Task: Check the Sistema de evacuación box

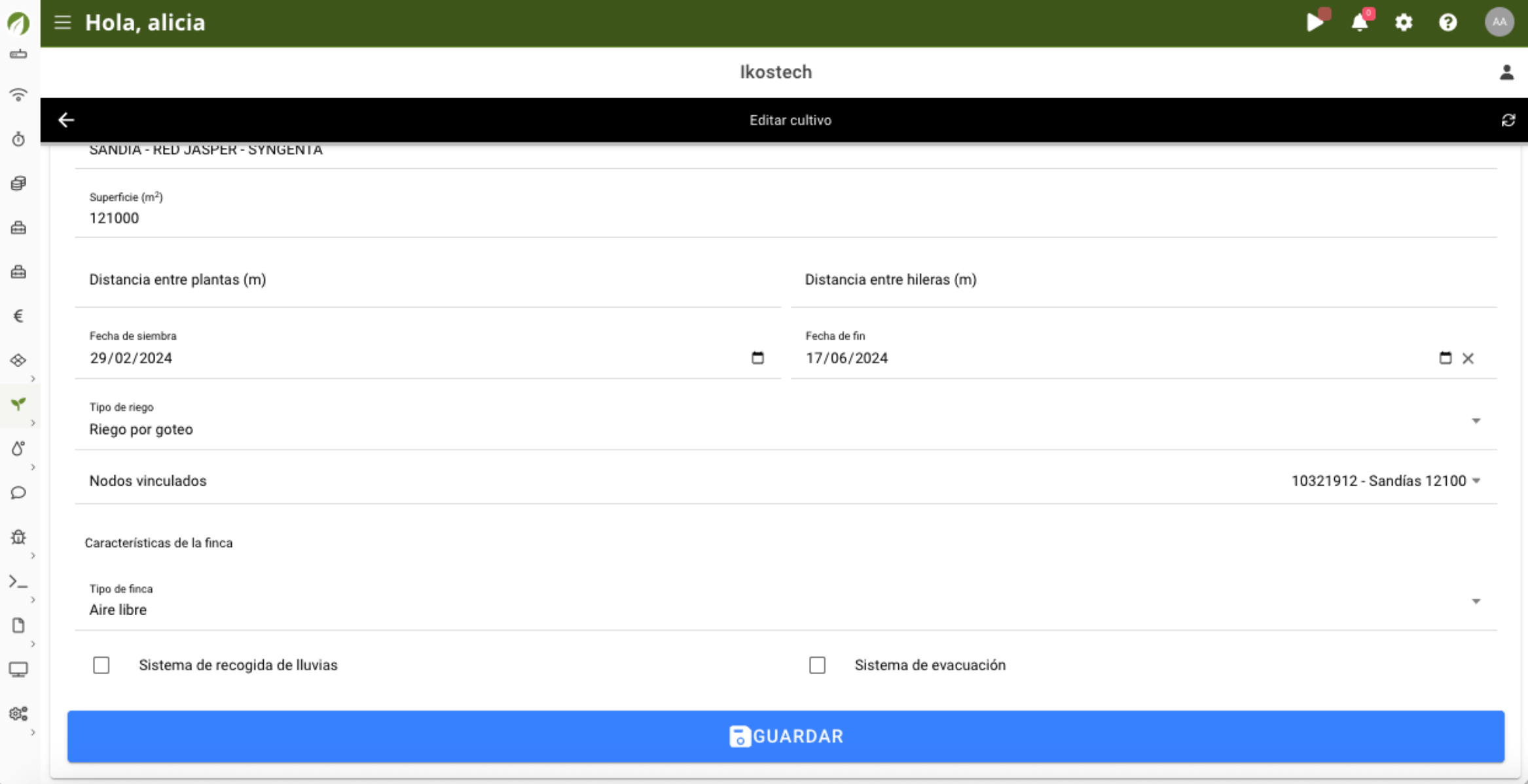Action: pos(817,665)
